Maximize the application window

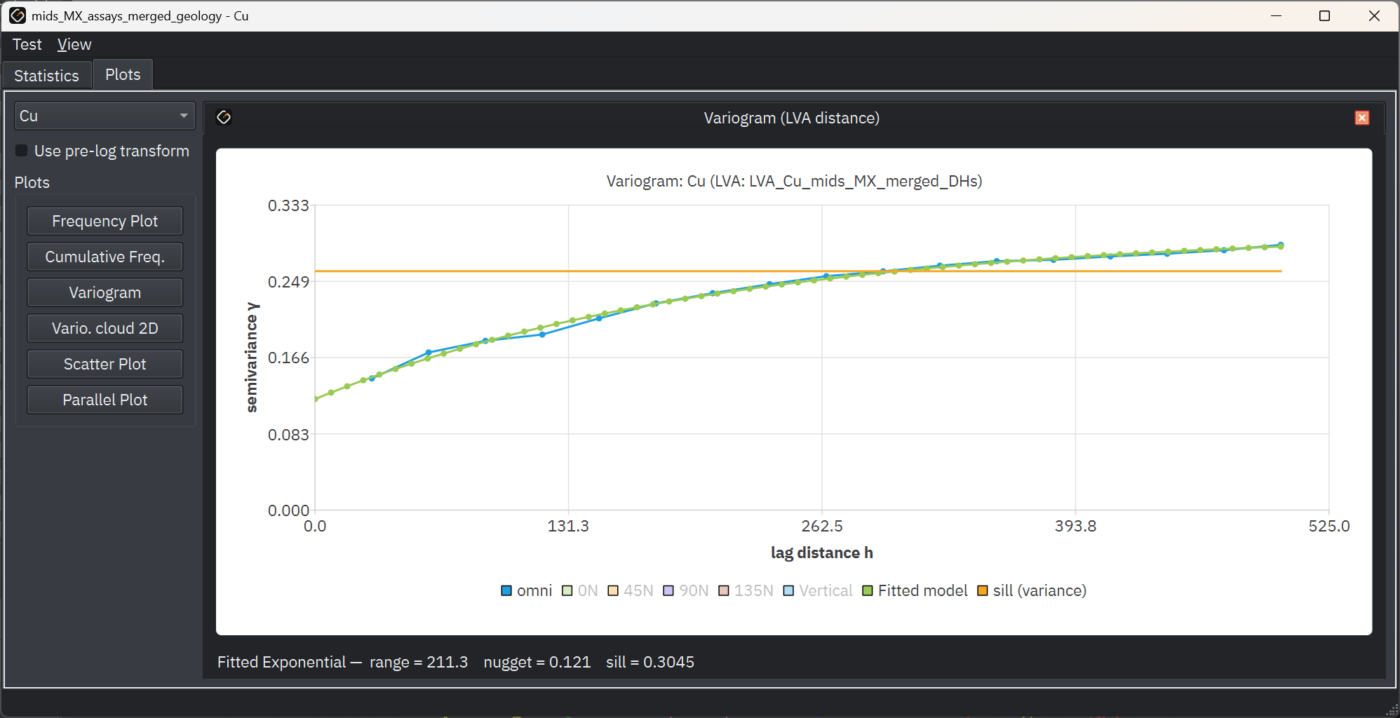1324,16
